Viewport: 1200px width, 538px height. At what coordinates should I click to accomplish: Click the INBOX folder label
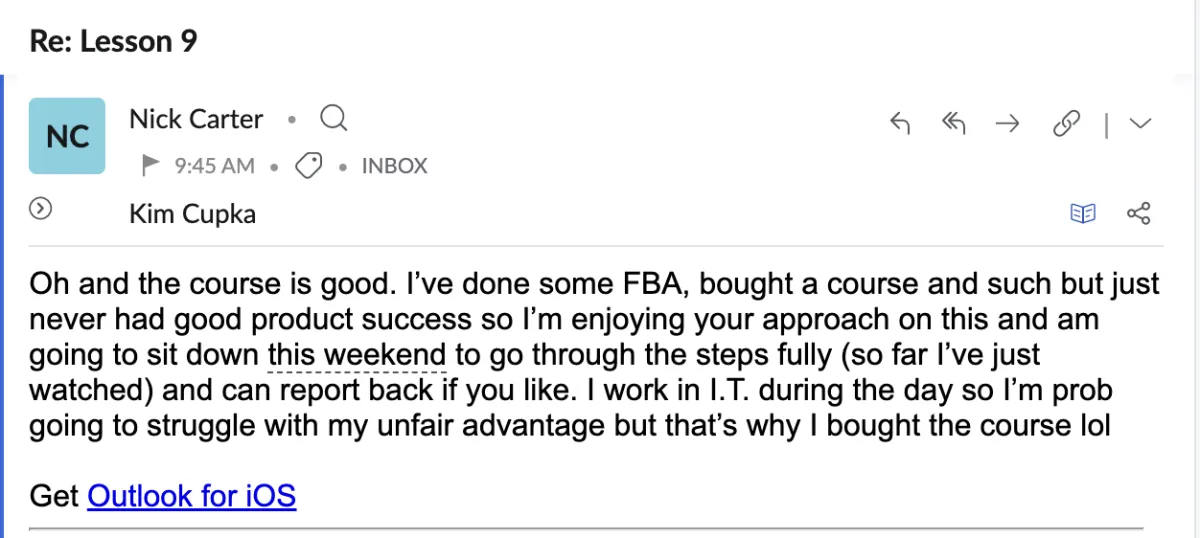[x=394, y=166]
